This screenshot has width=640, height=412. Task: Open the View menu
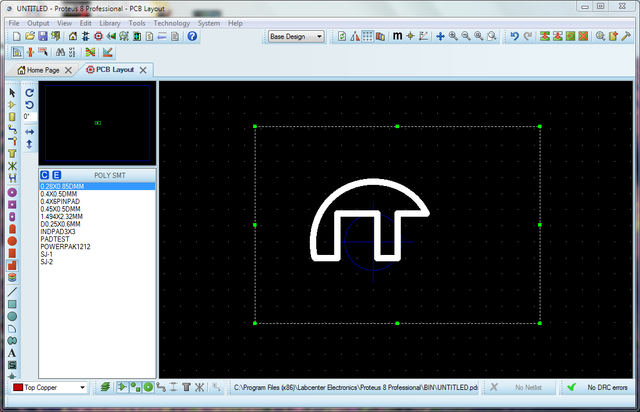[x=64, y=23]
